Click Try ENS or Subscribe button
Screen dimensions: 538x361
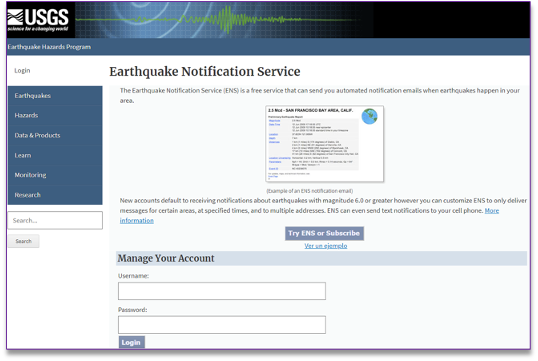tap(324, 233)
